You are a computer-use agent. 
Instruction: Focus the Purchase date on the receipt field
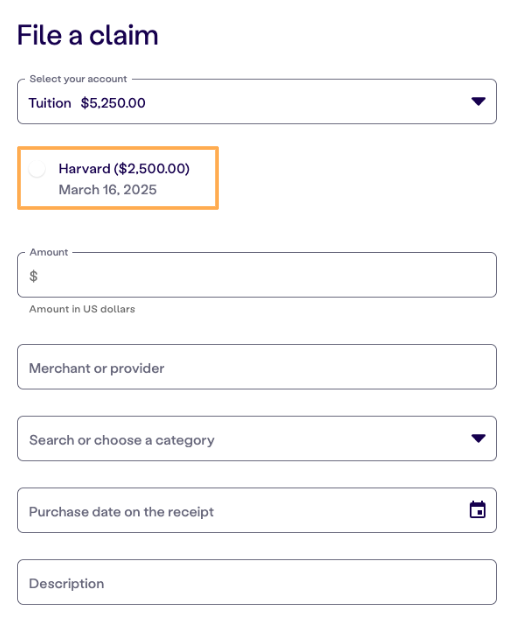pyautogui.click(x=257, y=510)
